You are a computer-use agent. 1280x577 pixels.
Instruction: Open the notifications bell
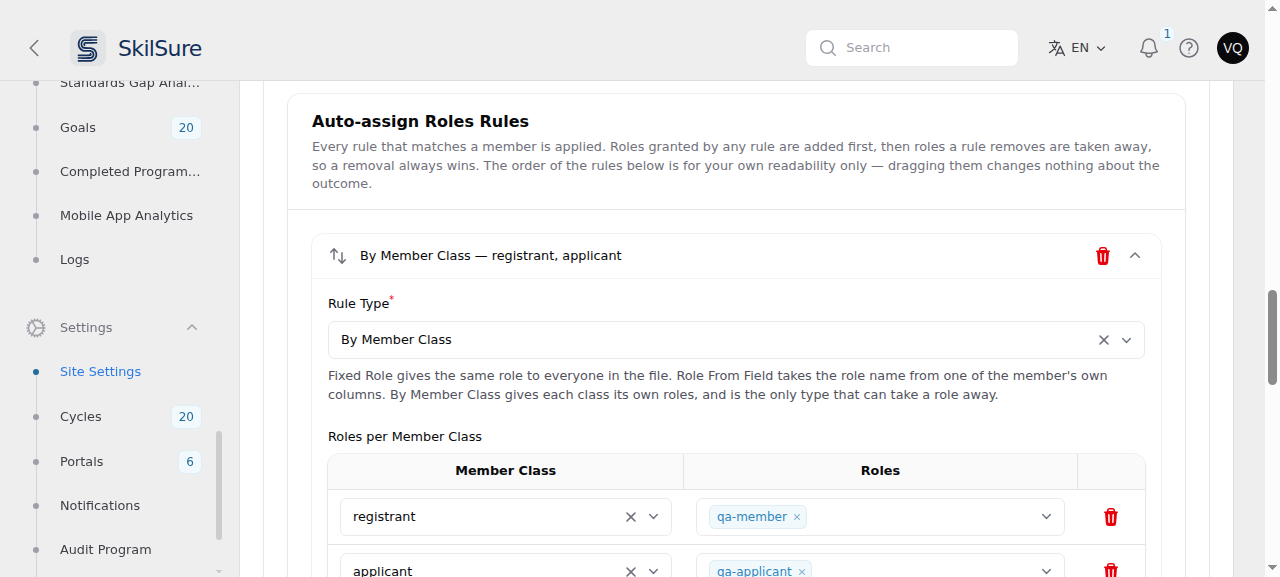tap(1149, 48)
